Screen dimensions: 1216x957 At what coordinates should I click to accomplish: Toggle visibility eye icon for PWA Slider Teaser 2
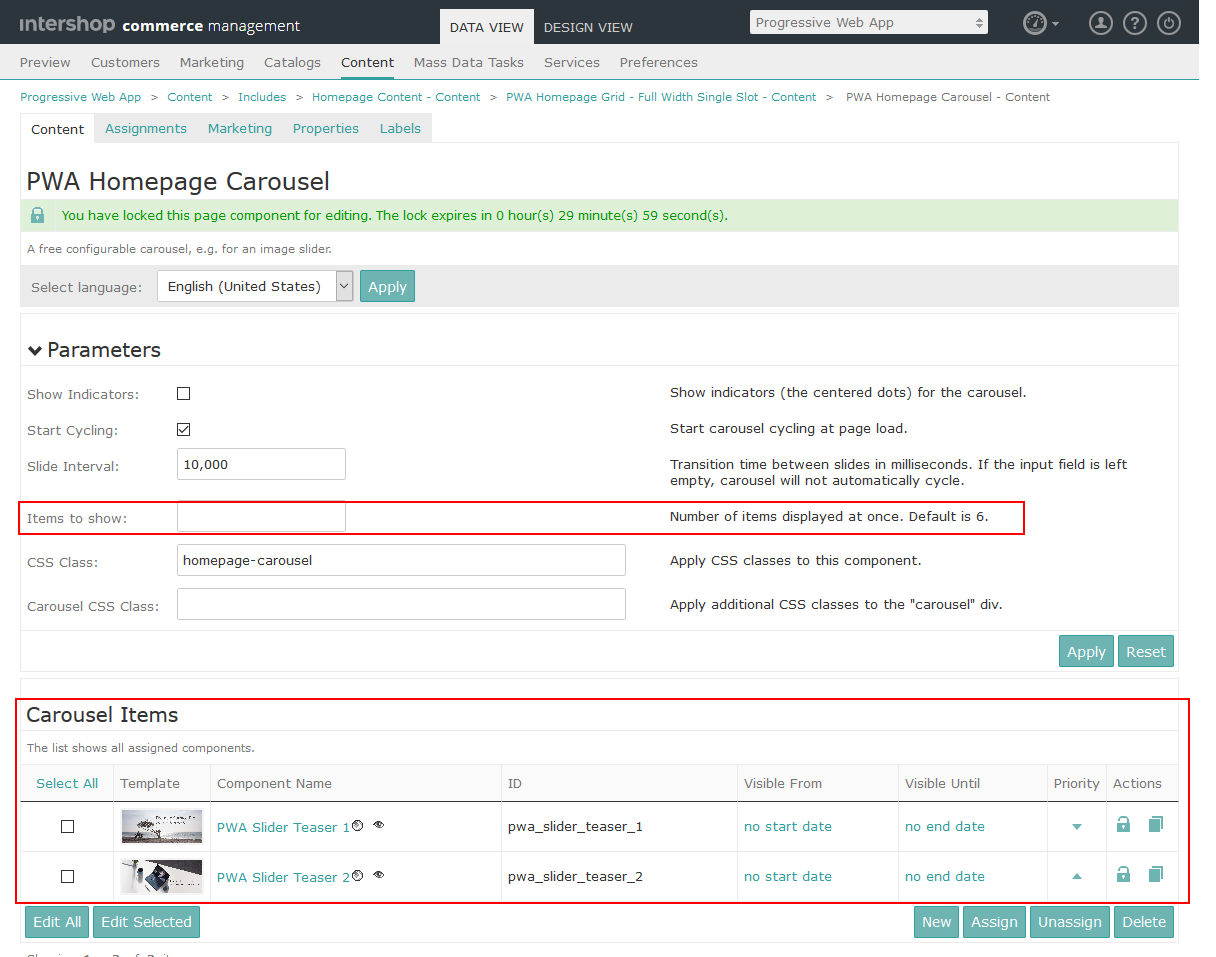[x=378, y=873]
